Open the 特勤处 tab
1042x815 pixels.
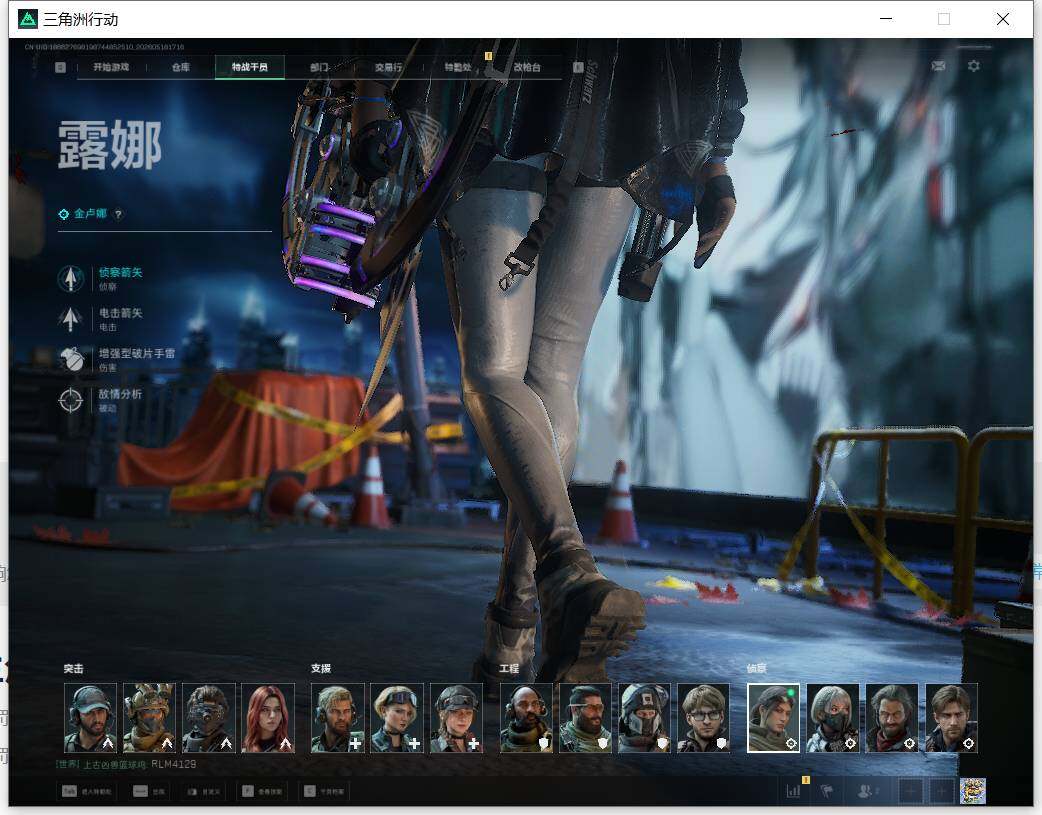click(458, 67)
